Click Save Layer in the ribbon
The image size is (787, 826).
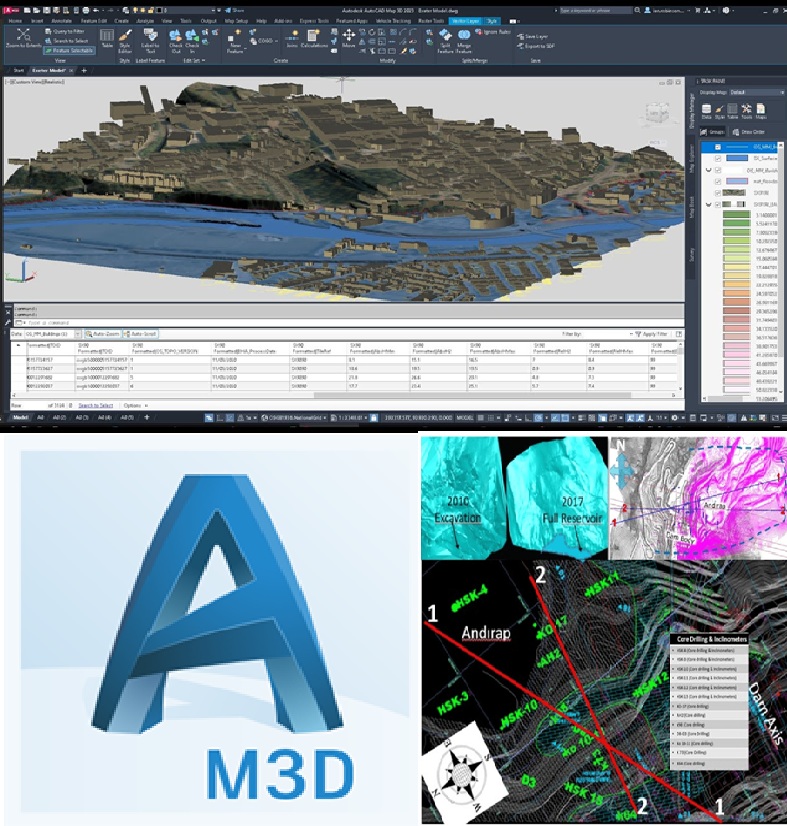[x=533, y=36]
